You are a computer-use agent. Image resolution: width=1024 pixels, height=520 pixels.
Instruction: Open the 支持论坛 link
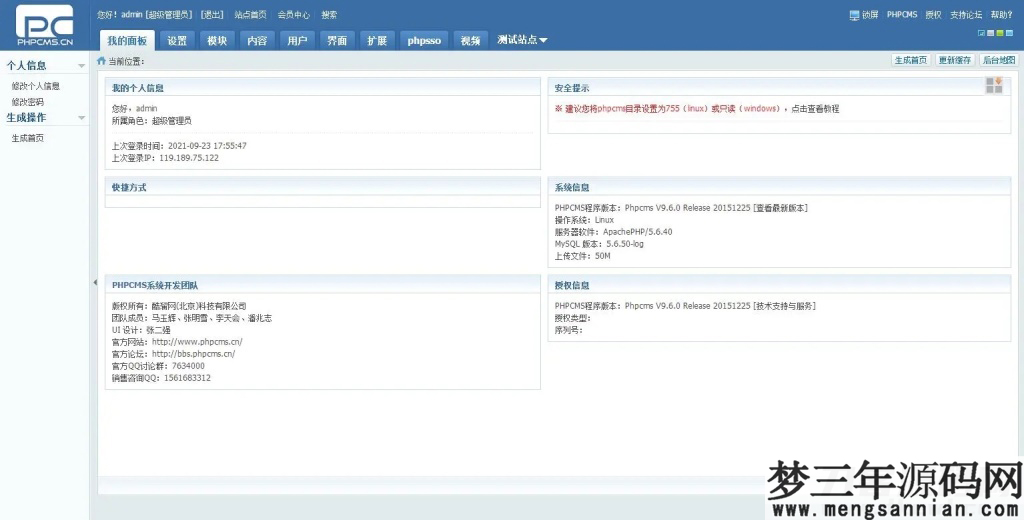pos(966,14)
